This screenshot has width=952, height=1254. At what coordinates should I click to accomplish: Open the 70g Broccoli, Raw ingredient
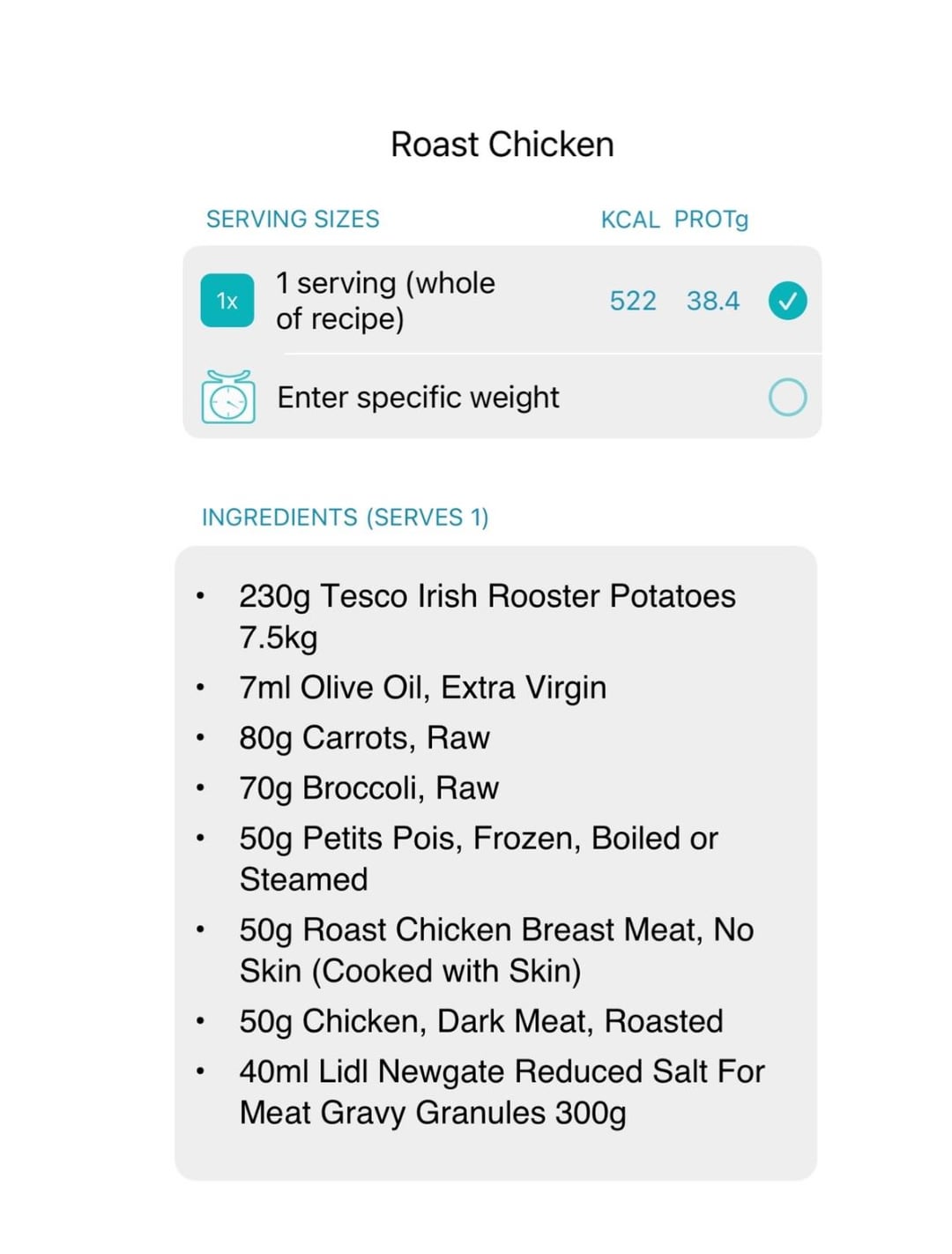[x=368, y=788]
